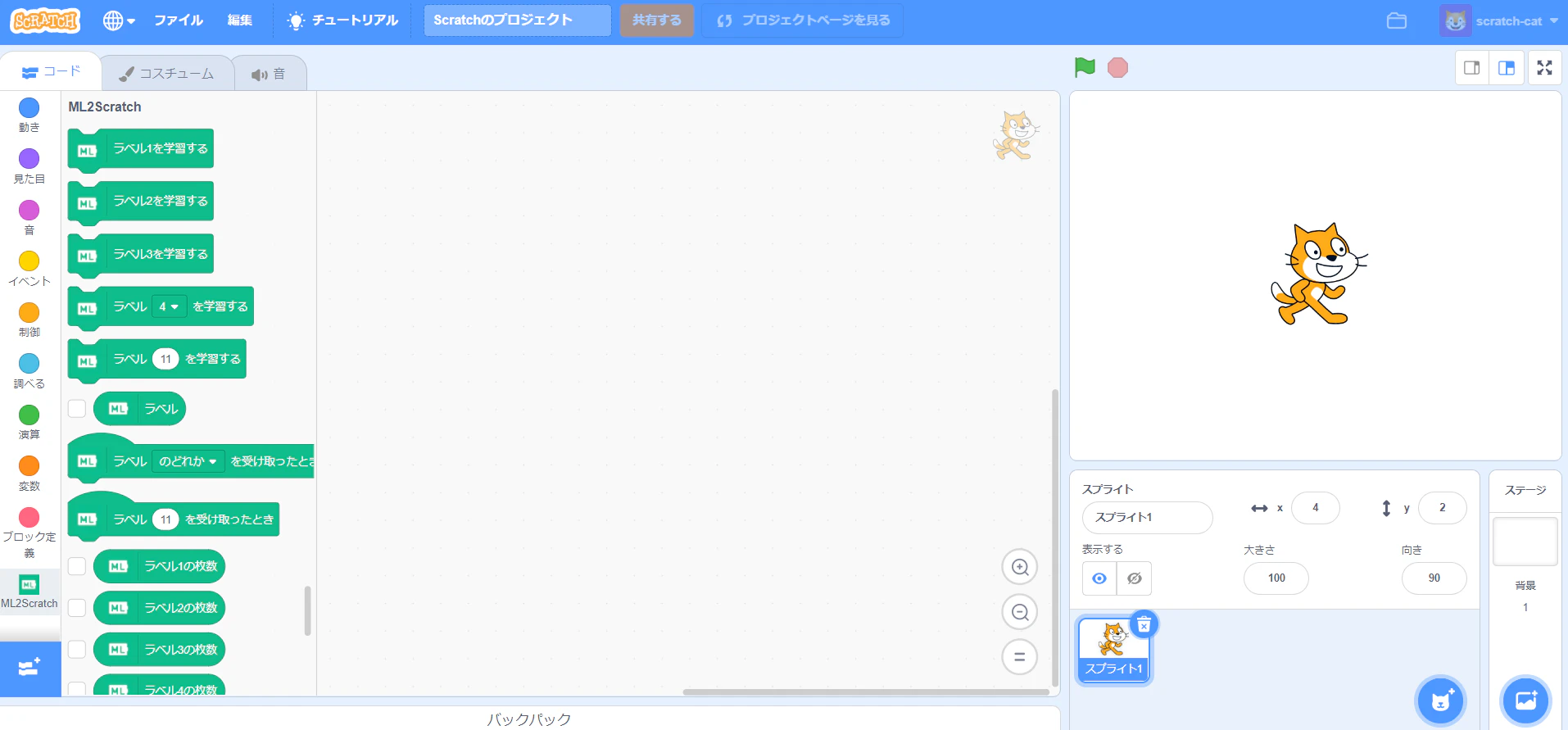Select the ブロック定義 category
The height and width of the screenshot is (730, 1568).
click(x=29, y=533)
